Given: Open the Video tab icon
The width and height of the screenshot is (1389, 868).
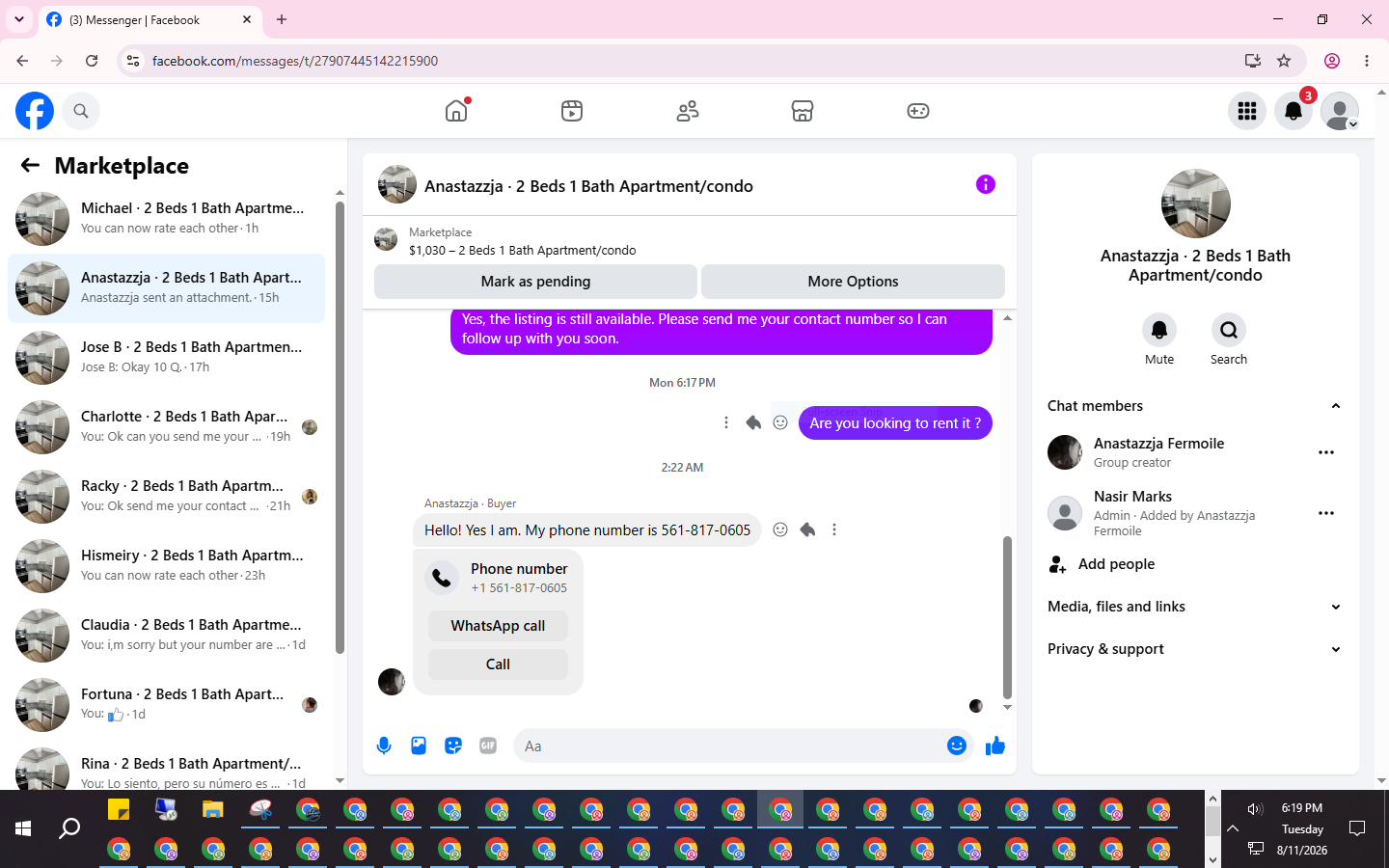Looking at the screenshot, I should click(572, 111).
